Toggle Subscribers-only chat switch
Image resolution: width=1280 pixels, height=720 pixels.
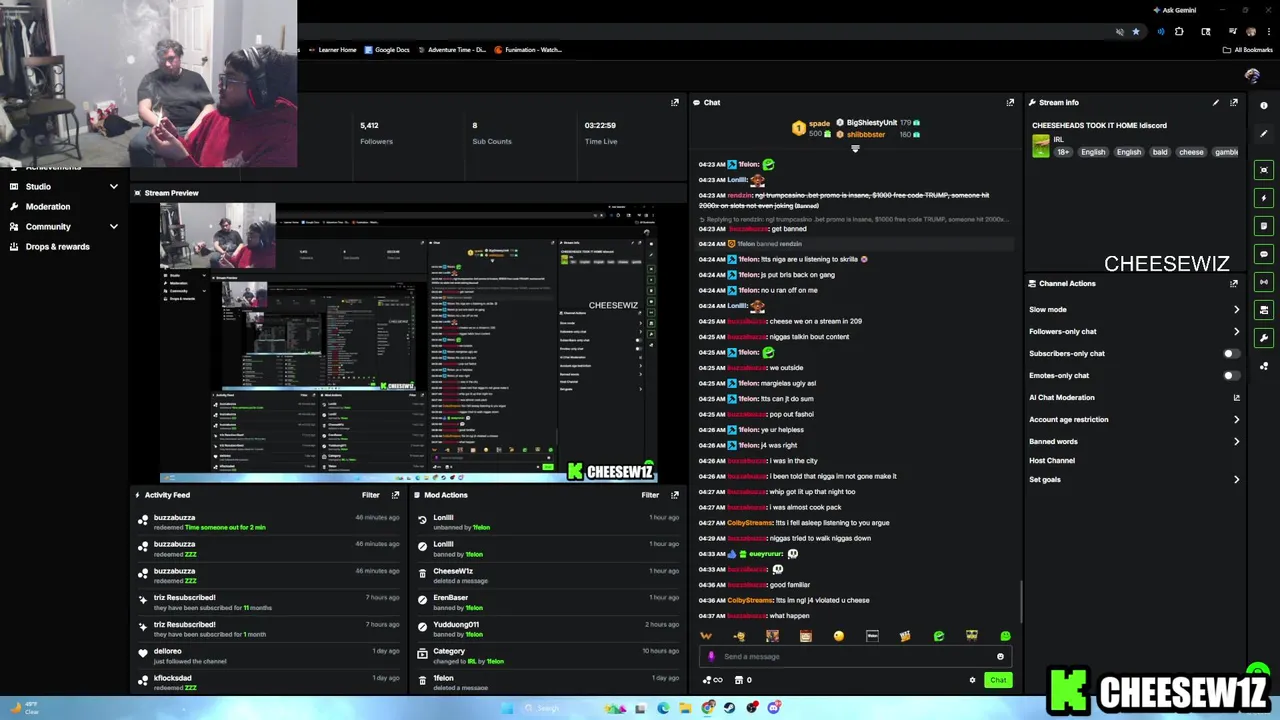click(1231, 354)
